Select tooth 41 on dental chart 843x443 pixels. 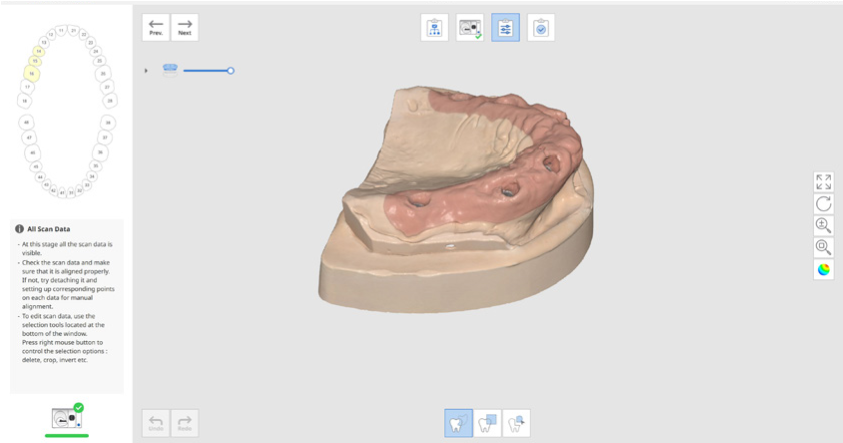click(62, 192)
